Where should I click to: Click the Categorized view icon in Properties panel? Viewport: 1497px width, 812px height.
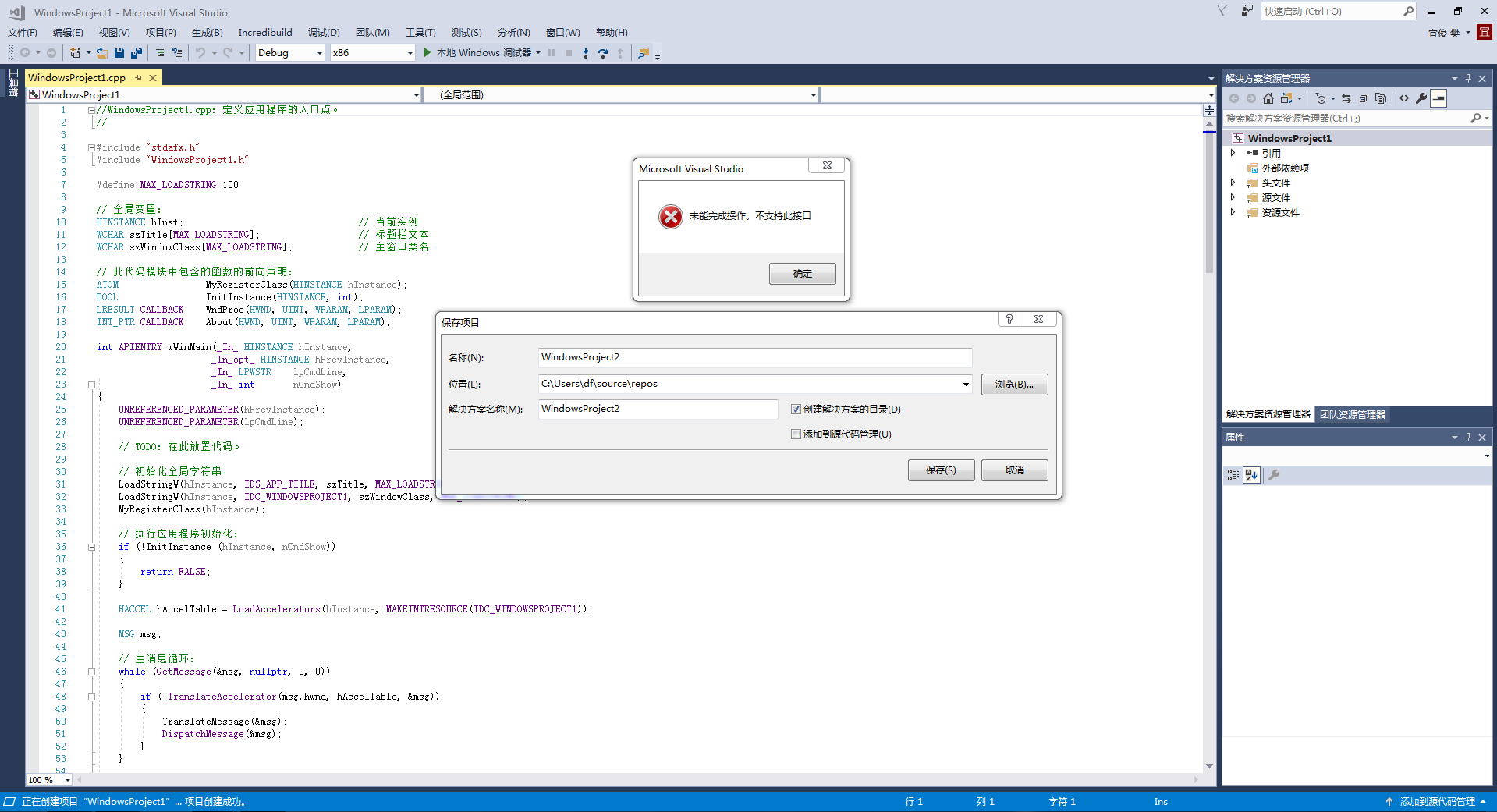pos(1233,475)
